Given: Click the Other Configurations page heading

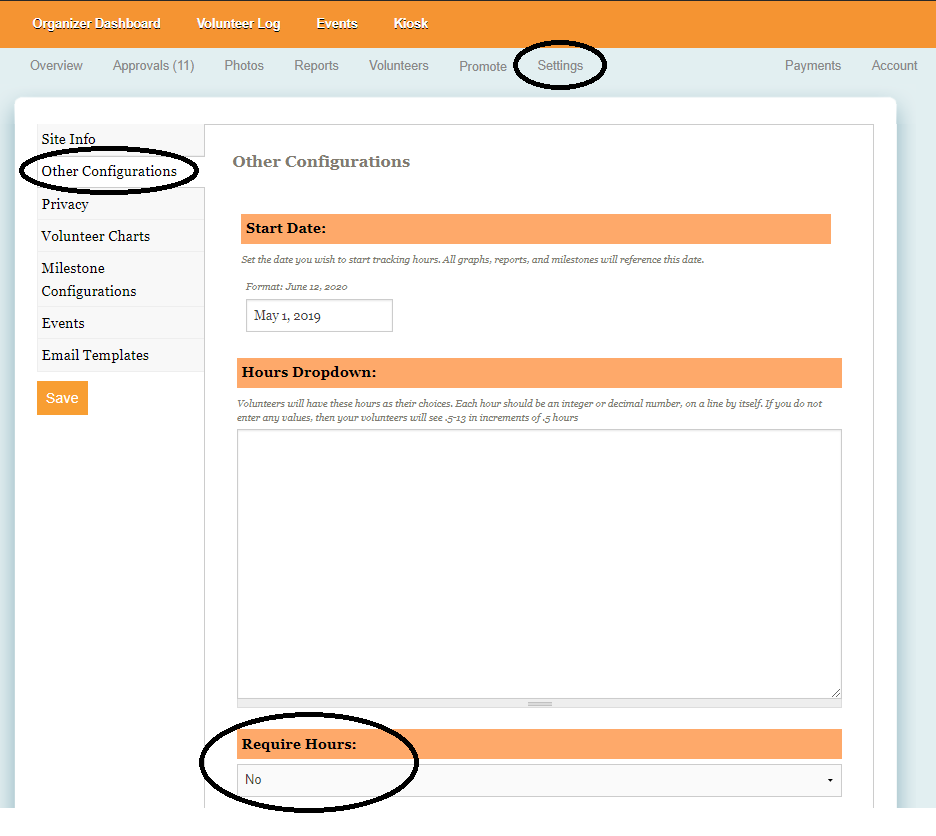Looking at the screenshot, I should click(x=321, y=161).
